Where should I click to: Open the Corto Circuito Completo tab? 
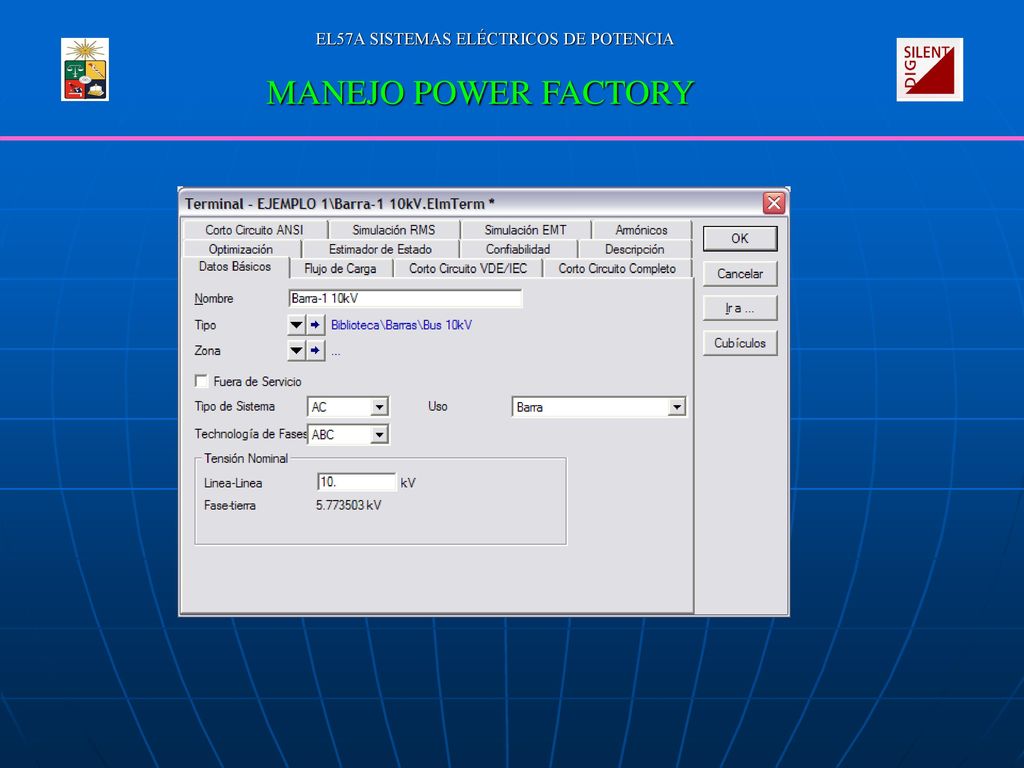[x=617, y=268]
